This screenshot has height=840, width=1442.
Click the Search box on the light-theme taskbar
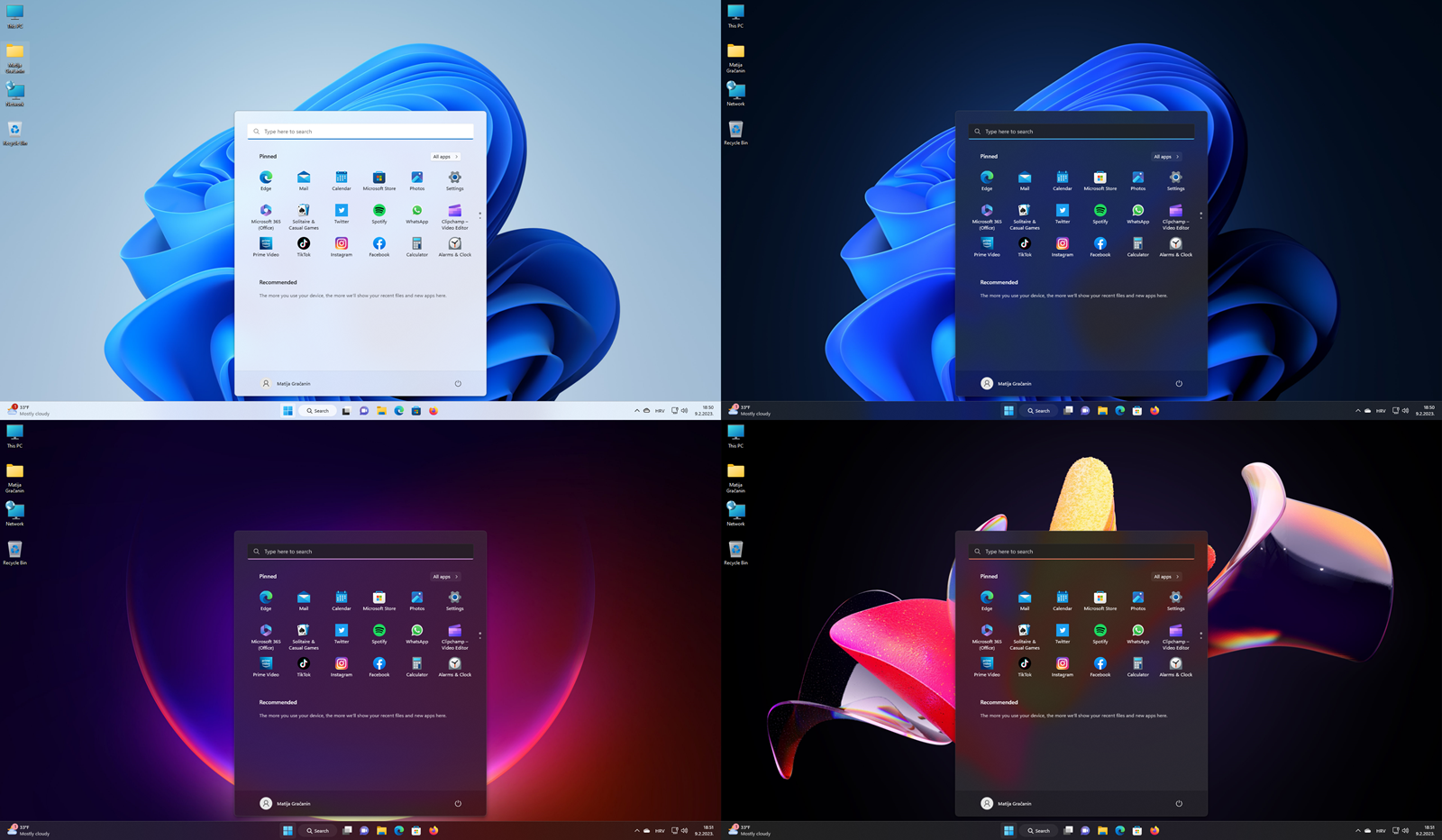click(317, 410)
